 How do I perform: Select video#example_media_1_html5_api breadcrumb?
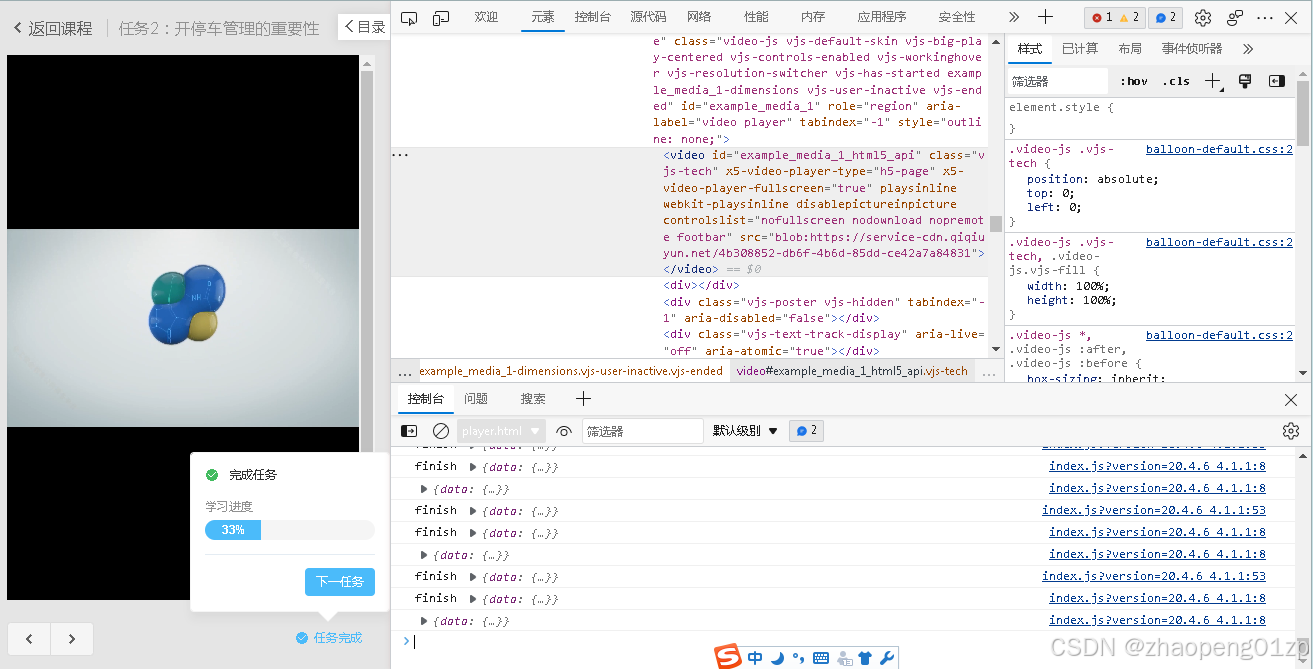[x=852, y=371]
